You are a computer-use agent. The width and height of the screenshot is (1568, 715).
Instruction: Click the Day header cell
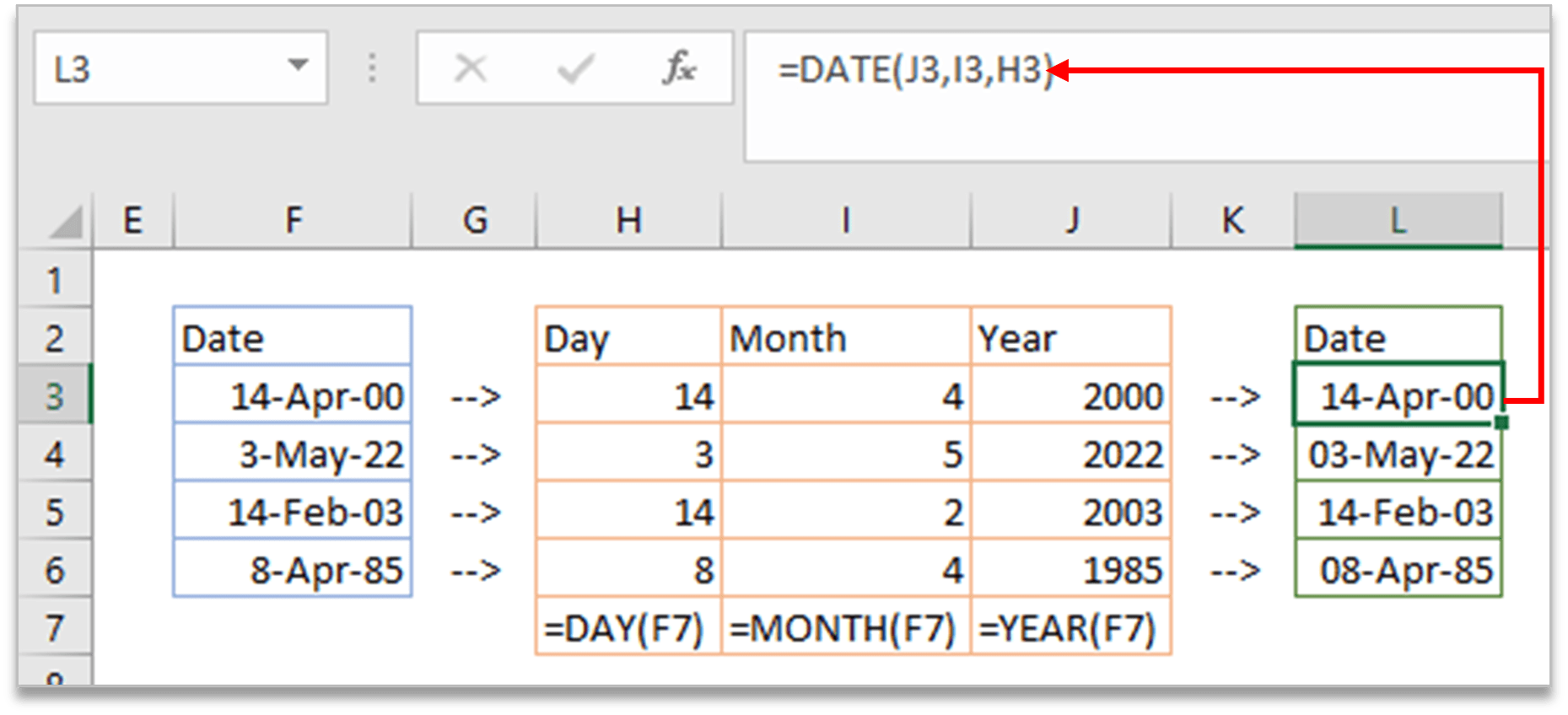[628, 336]
